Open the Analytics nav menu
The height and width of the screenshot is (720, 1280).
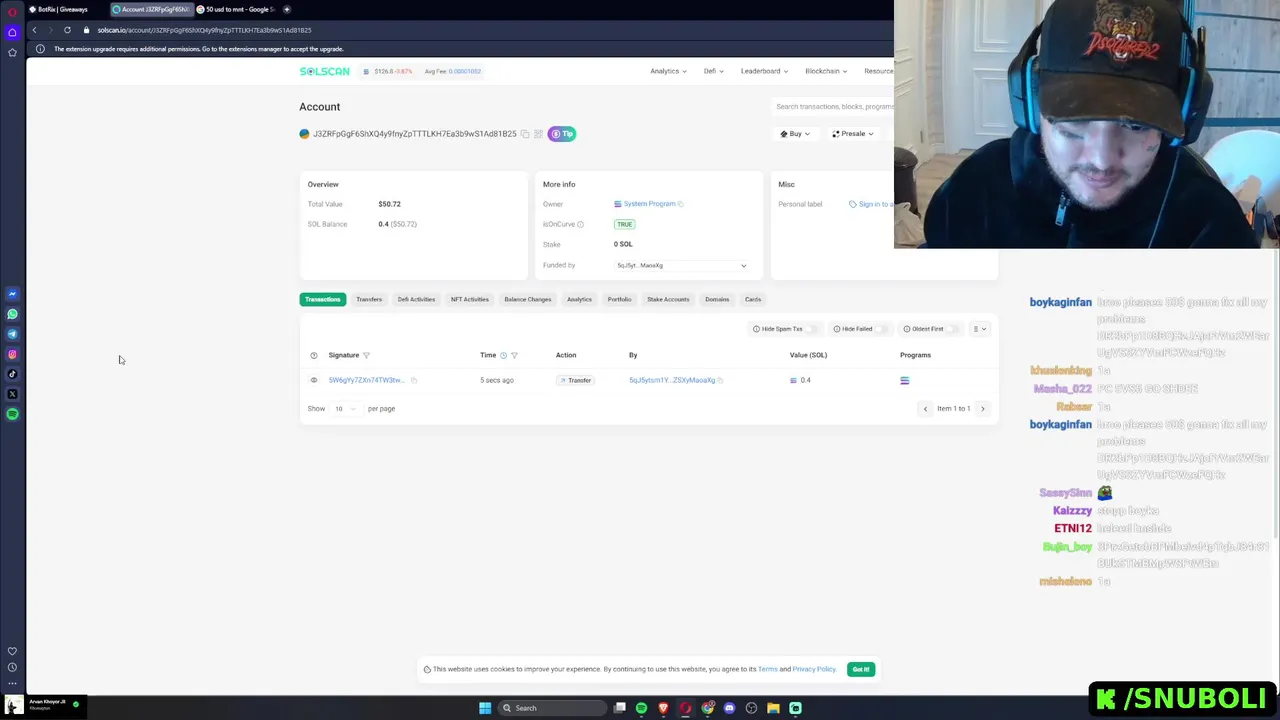(x=668, y=71)
